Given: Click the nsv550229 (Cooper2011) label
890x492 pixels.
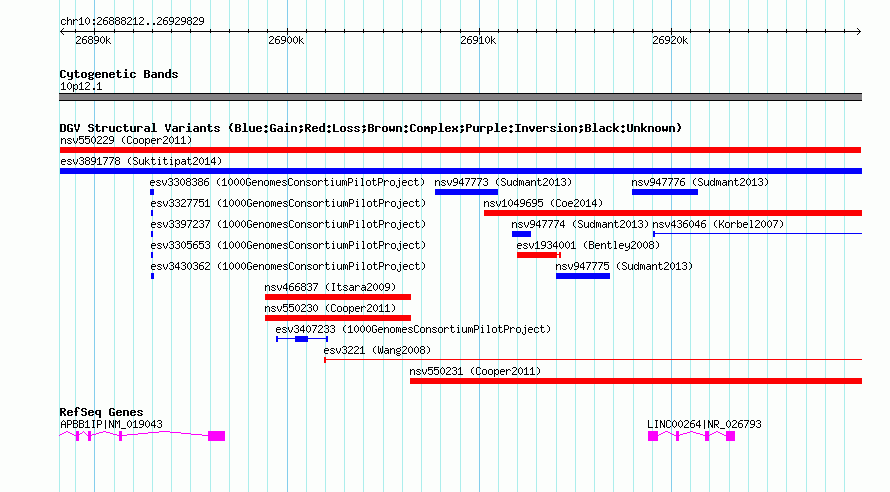Looking at the screenshot, I should click(126, 140).
